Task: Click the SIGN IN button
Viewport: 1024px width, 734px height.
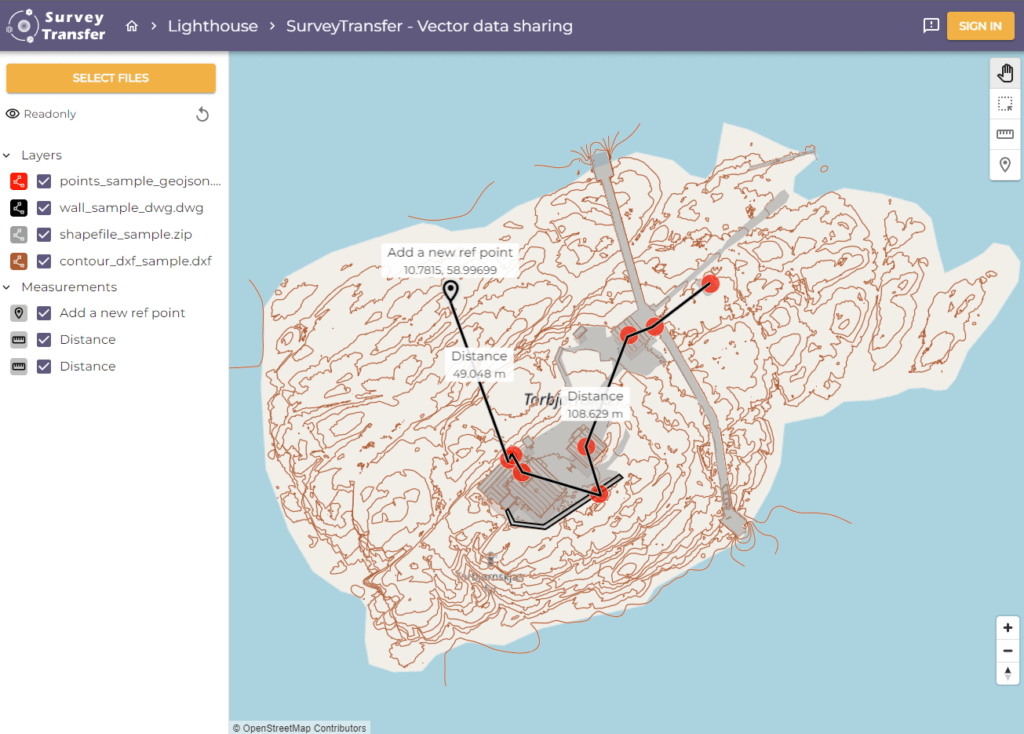Action: [x=981, y=26]
